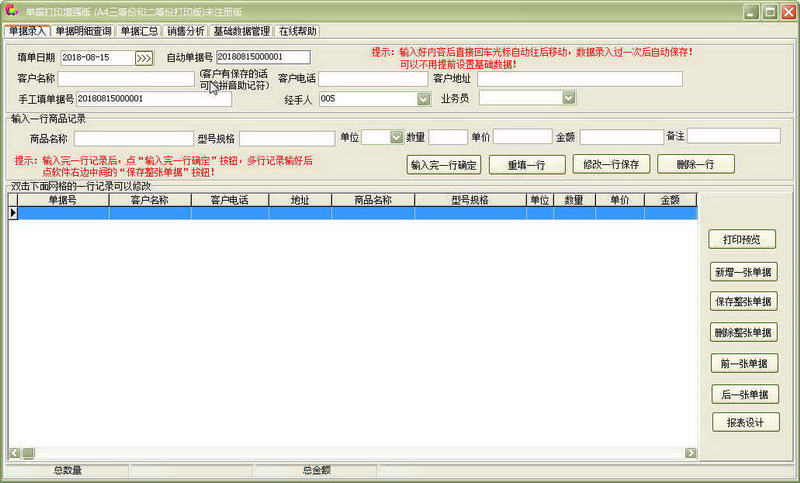Click the horizontal scrollbar right arrow
The image size is (800, 483).
pyautogui.click(x=690, y=453)
